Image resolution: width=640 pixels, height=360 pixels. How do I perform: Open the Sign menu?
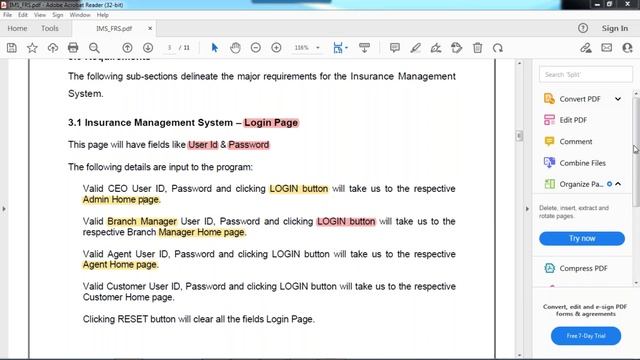pyautogui.click(x=58, y=15)
